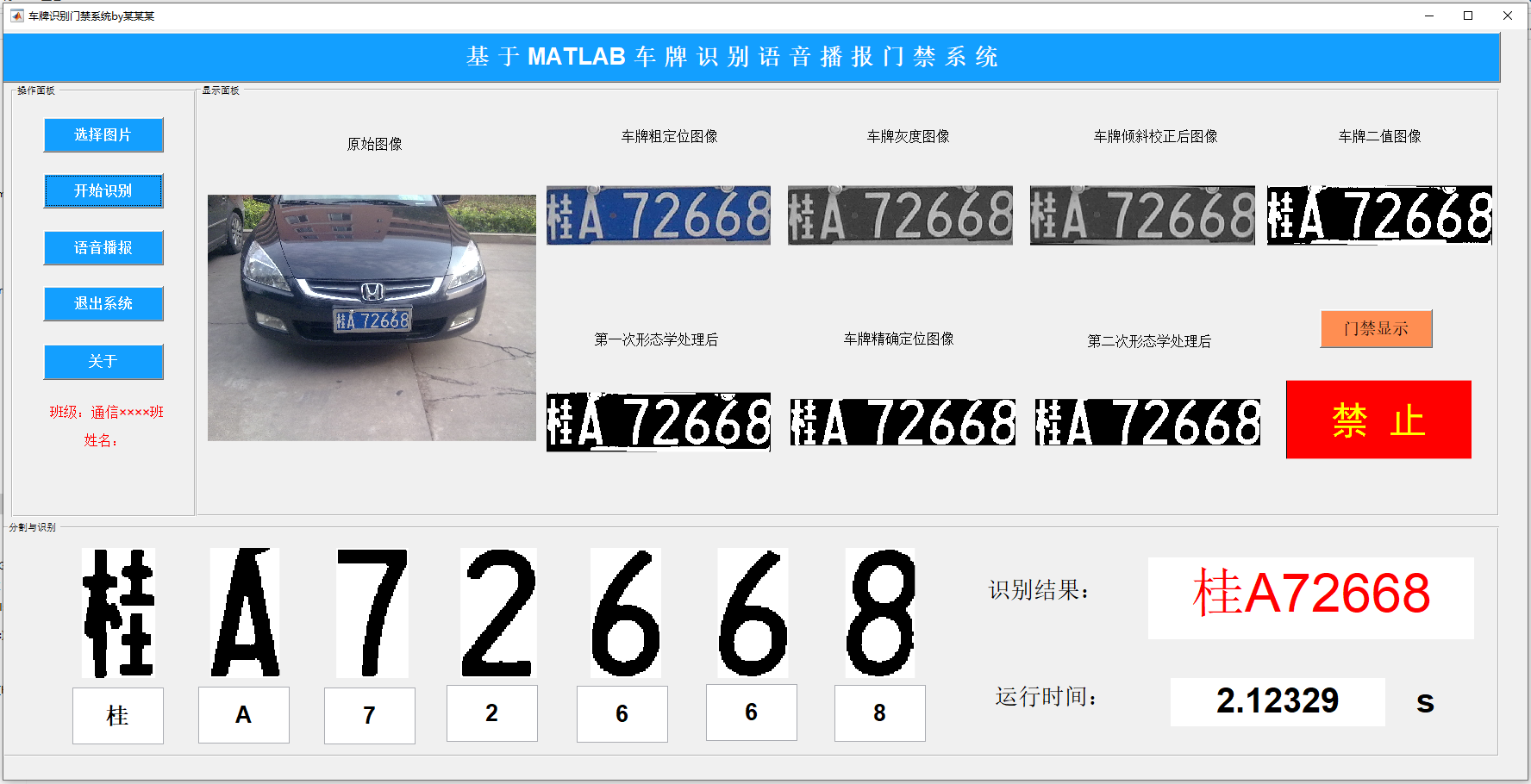Image resolution: width=1531 pixels, height=784 pixels.
Task: Click the 车牌粗定位图像 blue plate image
Action: [659, 215]
